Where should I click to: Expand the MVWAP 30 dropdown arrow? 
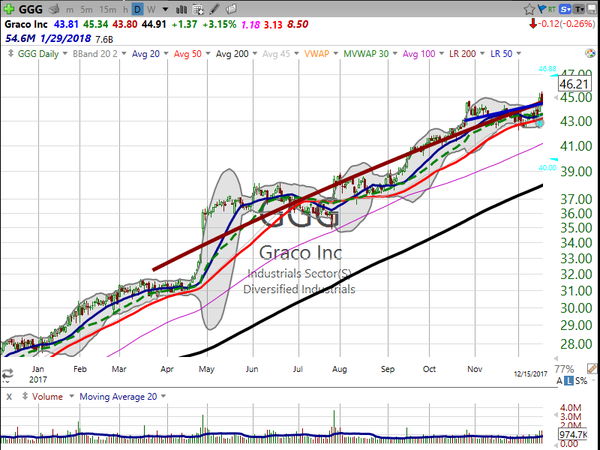395,54
